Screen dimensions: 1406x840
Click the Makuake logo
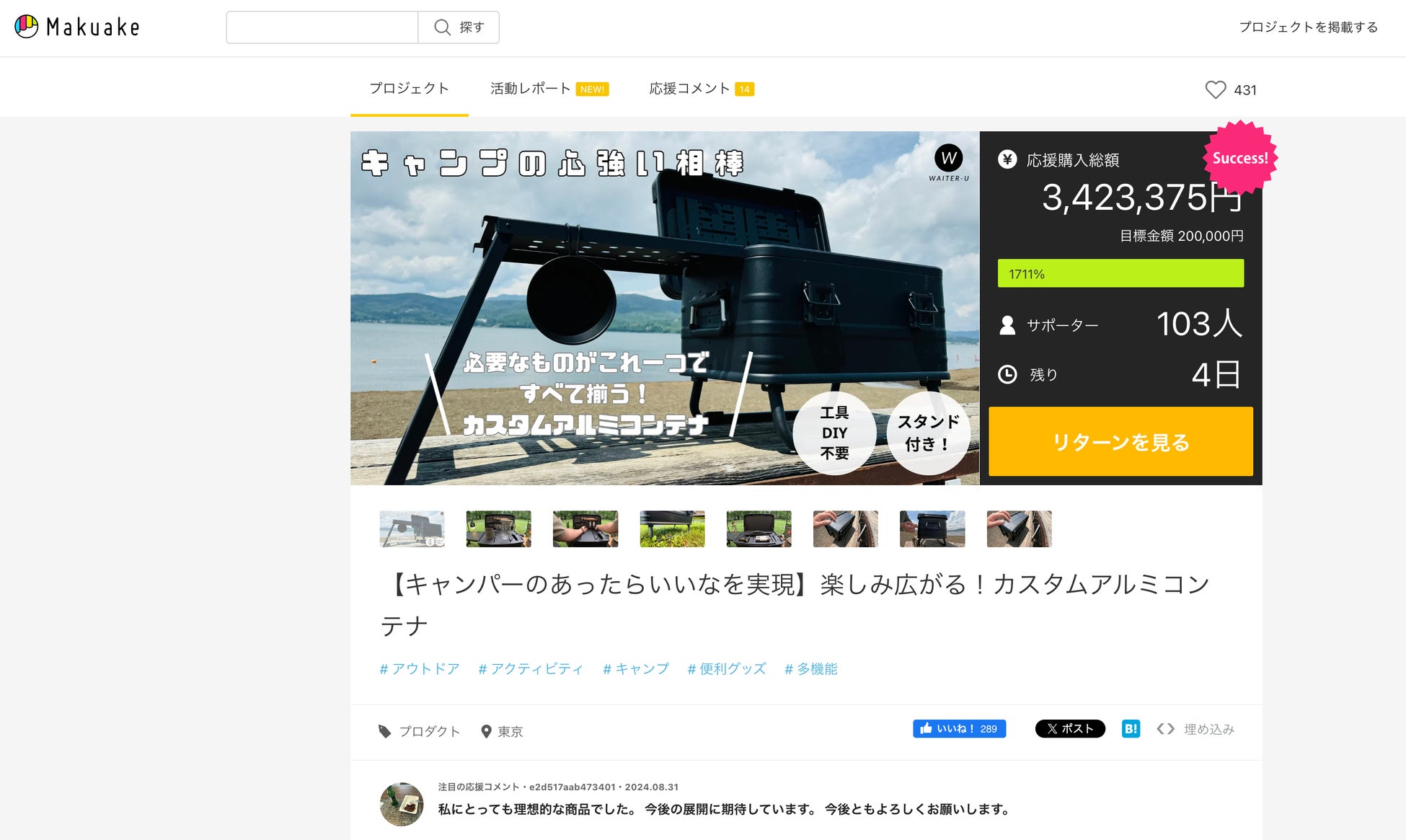(77, 27)
